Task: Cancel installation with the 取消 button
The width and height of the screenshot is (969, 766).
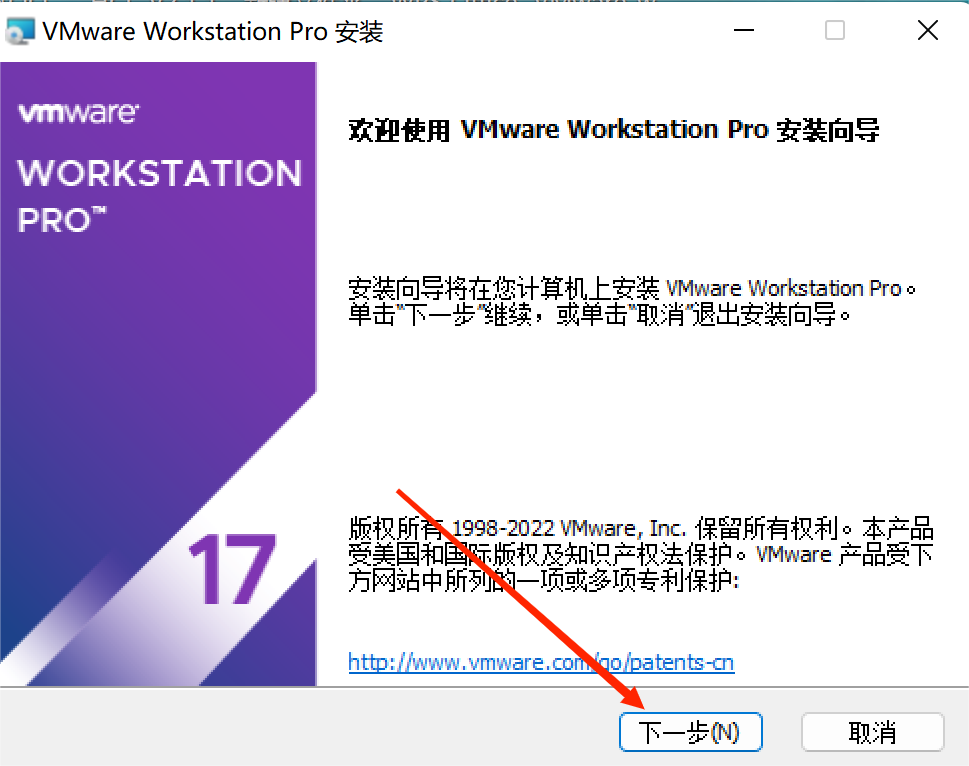Action: 872,732
